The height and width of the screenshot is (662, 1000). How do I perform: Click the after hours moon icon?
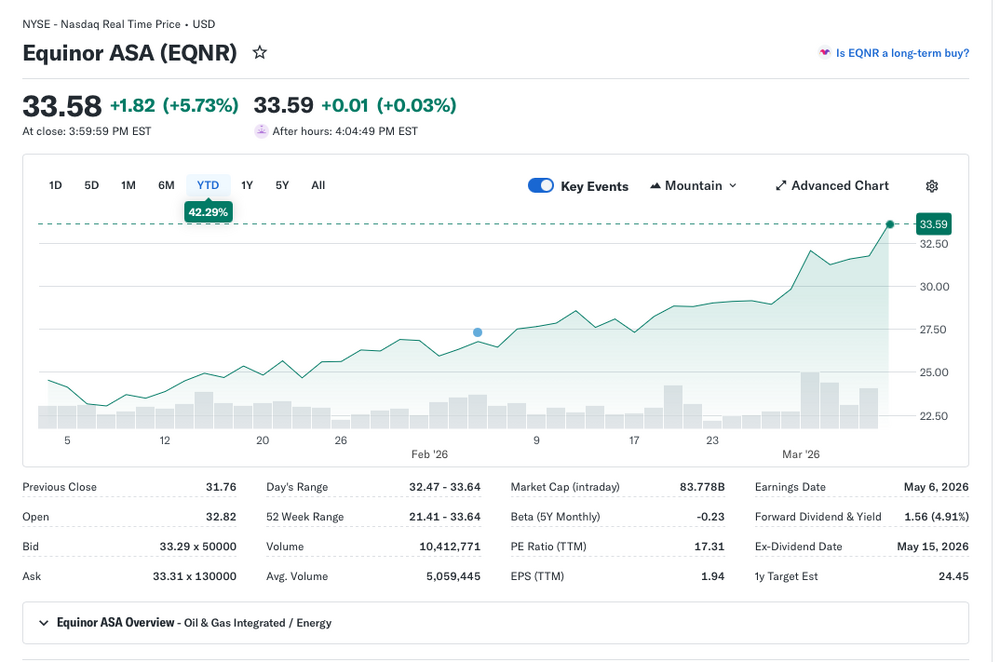click(261, 131)
